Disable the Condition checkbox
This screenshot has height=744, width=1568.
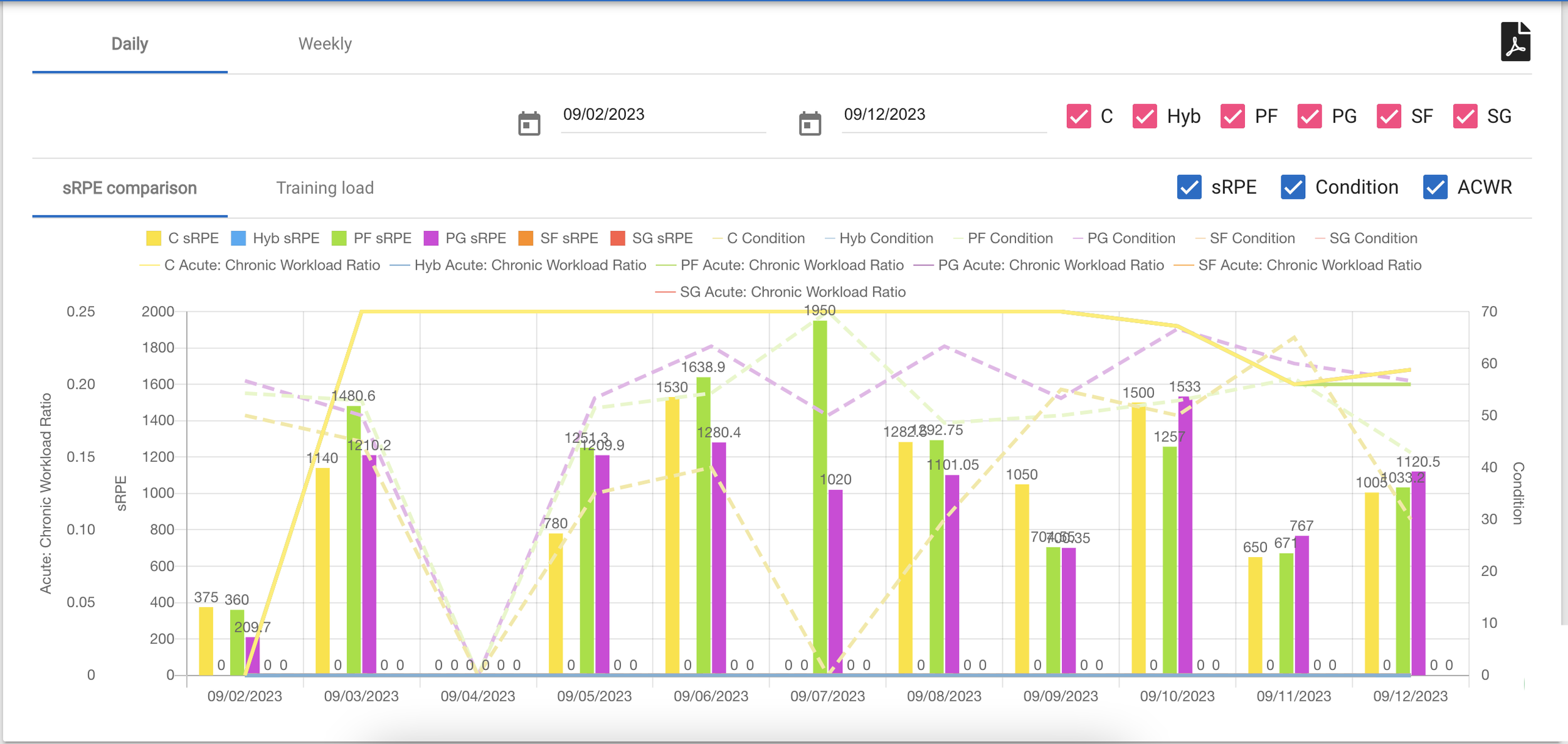coord(1293,188)
